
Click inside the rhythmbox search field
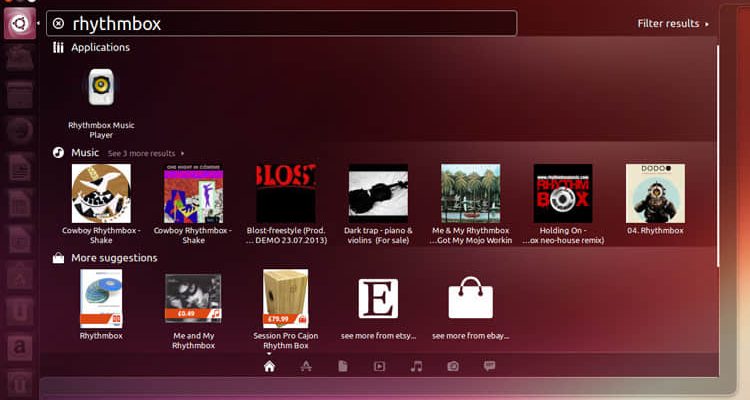coord(281,23)
